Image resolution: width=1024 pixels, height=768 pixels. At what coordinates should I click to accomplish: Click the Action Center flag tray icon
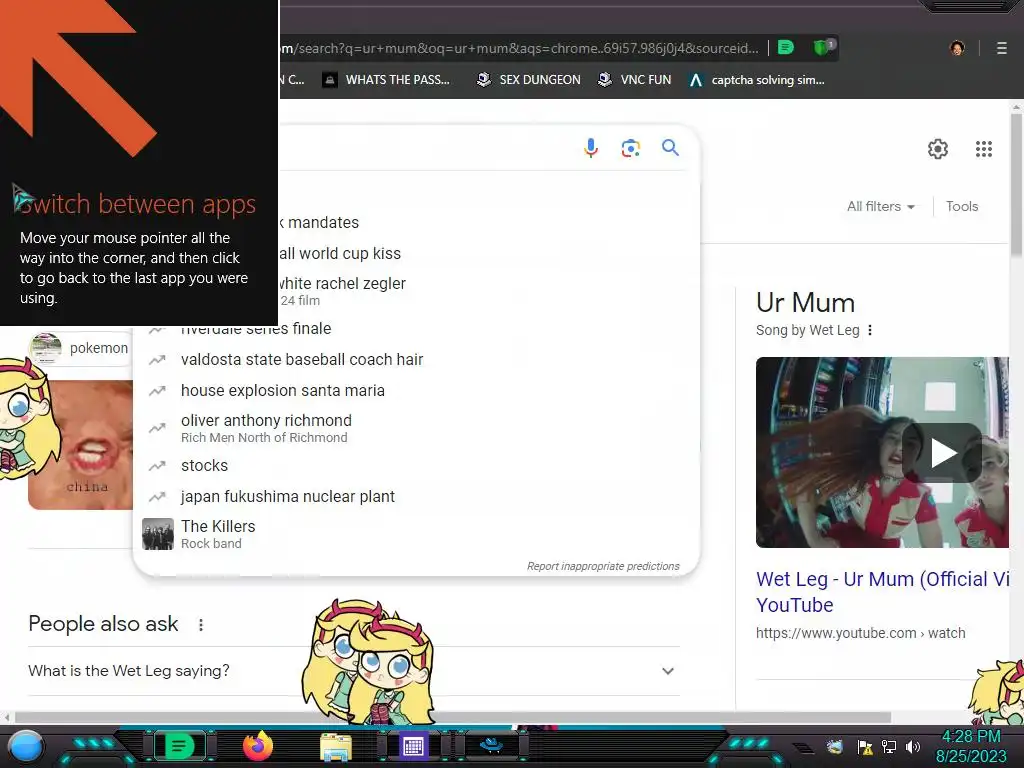coord(865,747)
